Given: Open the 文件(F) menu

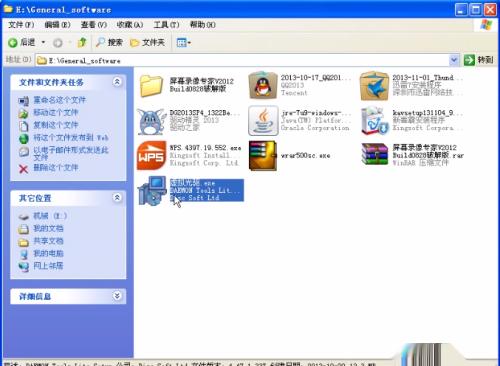Looking at the screenshot, I should (x=21, y=25).
